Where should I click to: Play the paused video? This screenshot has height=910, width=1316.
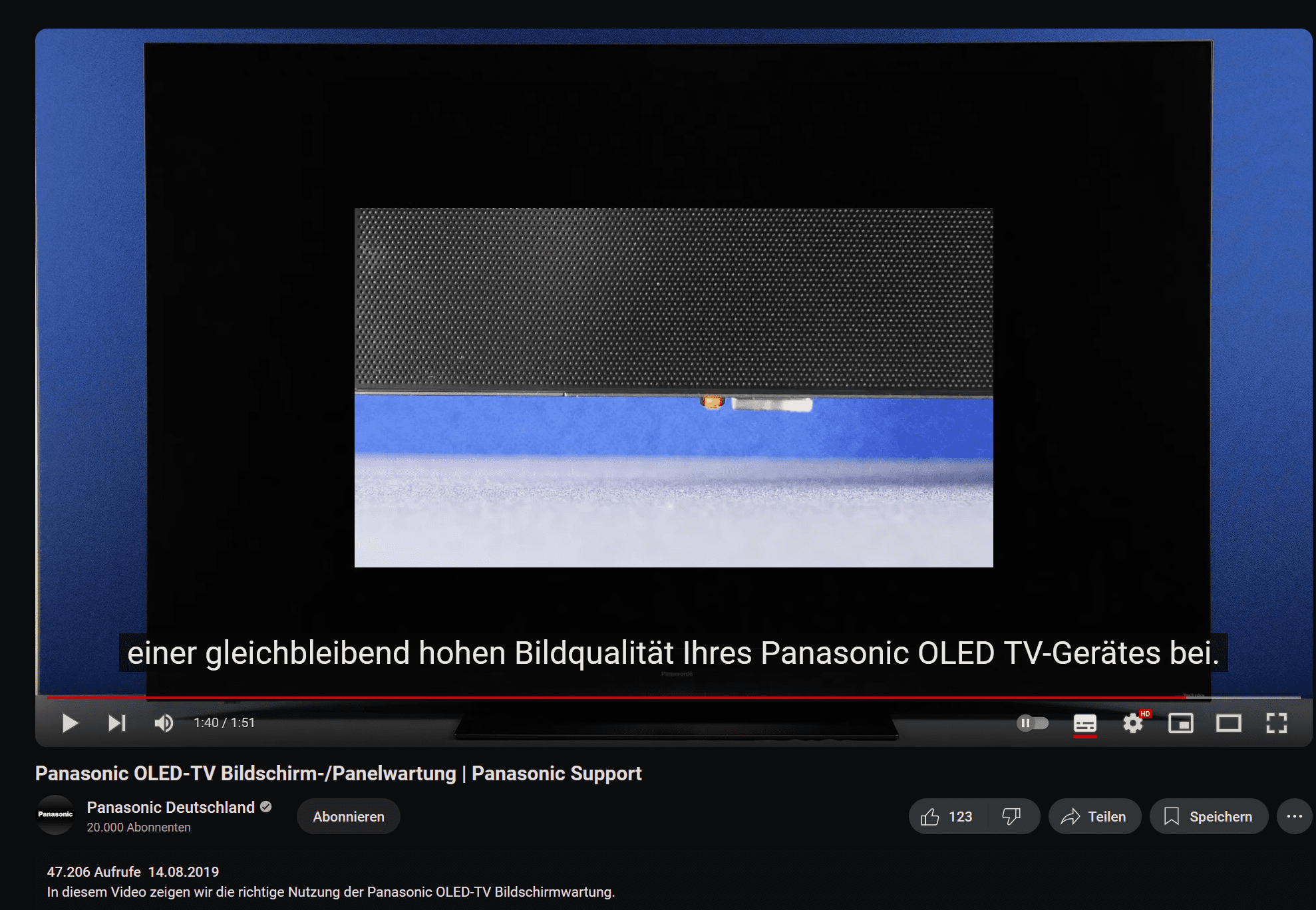(x=70, y=723)
